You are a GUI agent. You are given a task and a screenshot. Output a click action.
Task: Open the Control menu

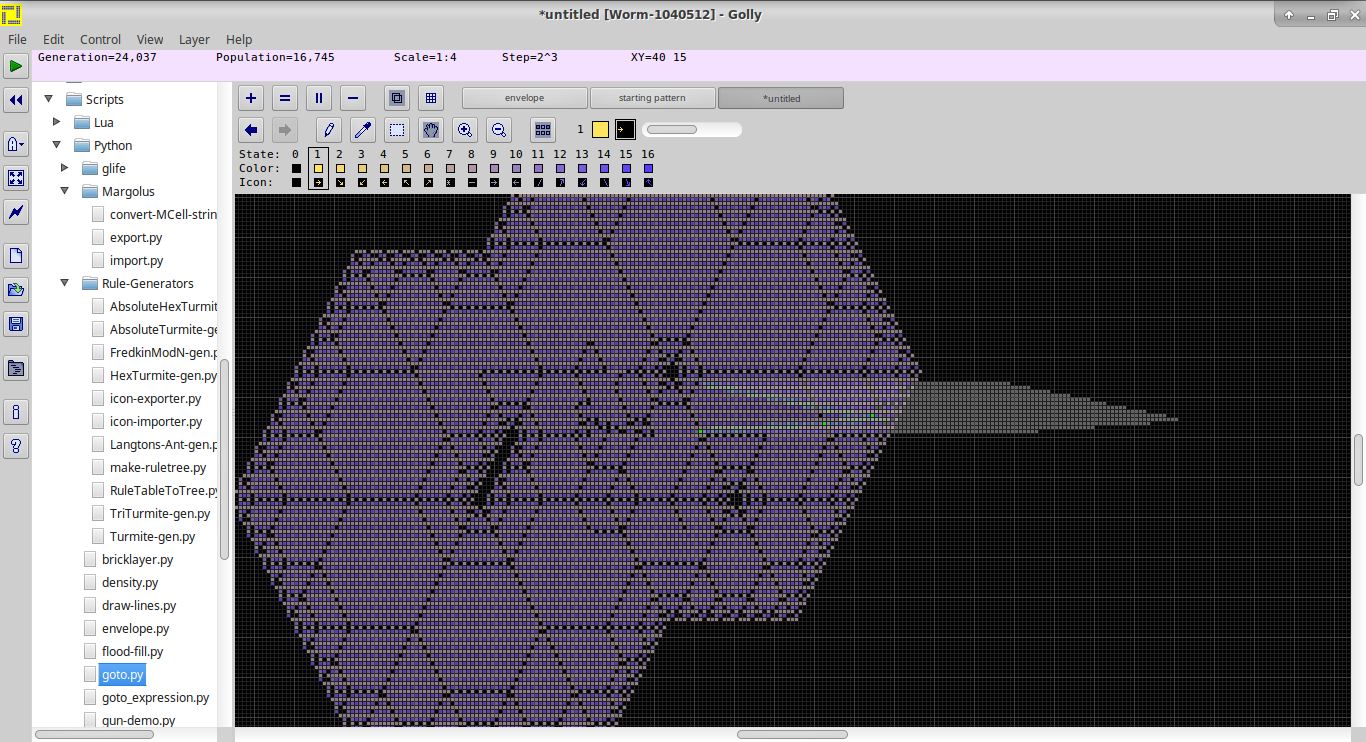[x=100, y=40]
